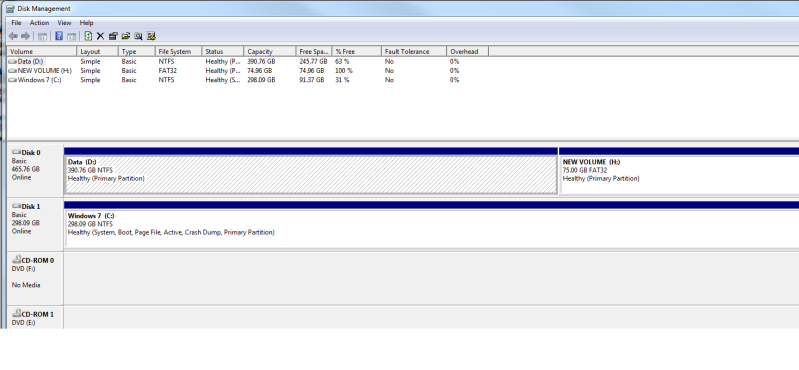The image size is (799, 370).
Task: Click the 91.37 GB free space cell
Action: (x=312, y=80)
